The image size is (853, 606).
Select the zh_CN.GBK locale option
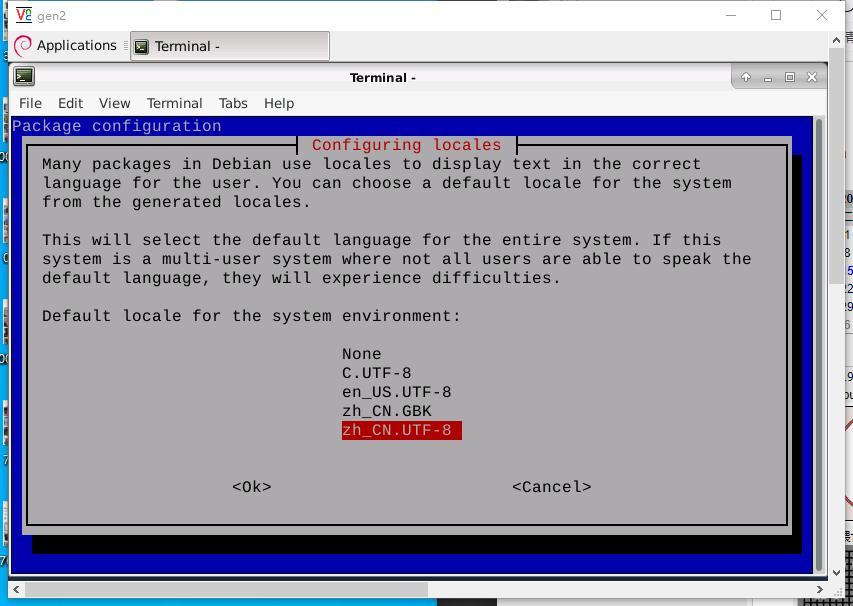[387, 411]
